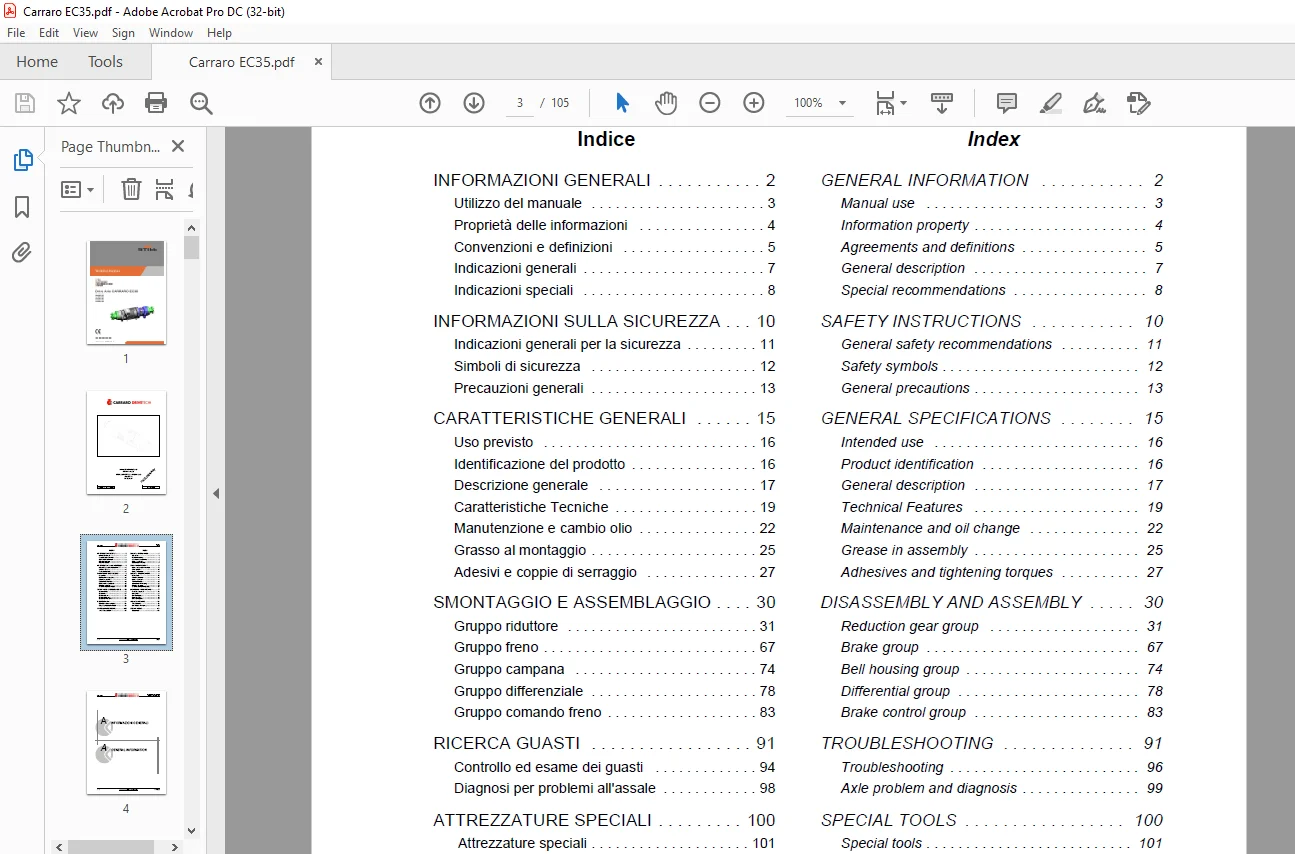The width and height of the screenshot is (1295, 854).
Task: Open the fit page options icon
Action: click(x=890, y=103)
